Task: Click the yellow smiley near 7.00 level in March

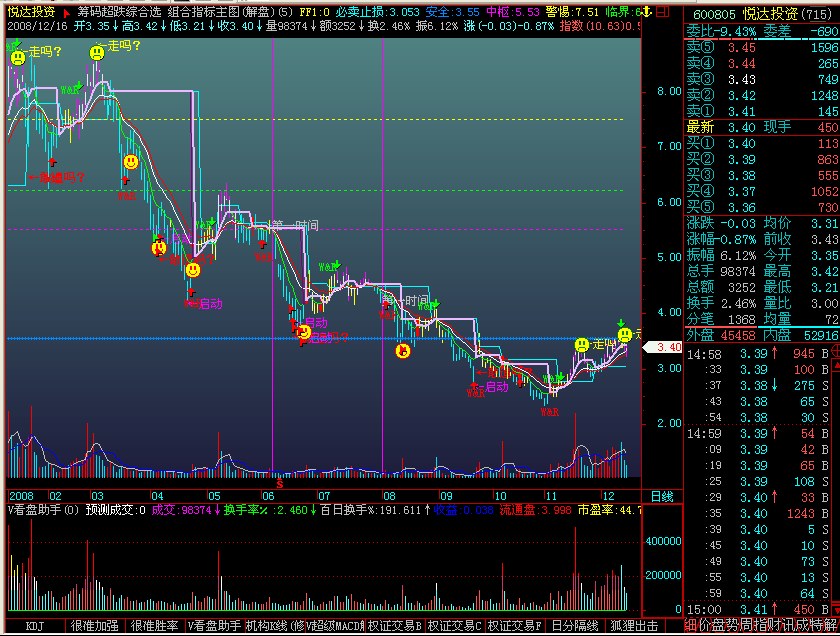Action: 131,161
